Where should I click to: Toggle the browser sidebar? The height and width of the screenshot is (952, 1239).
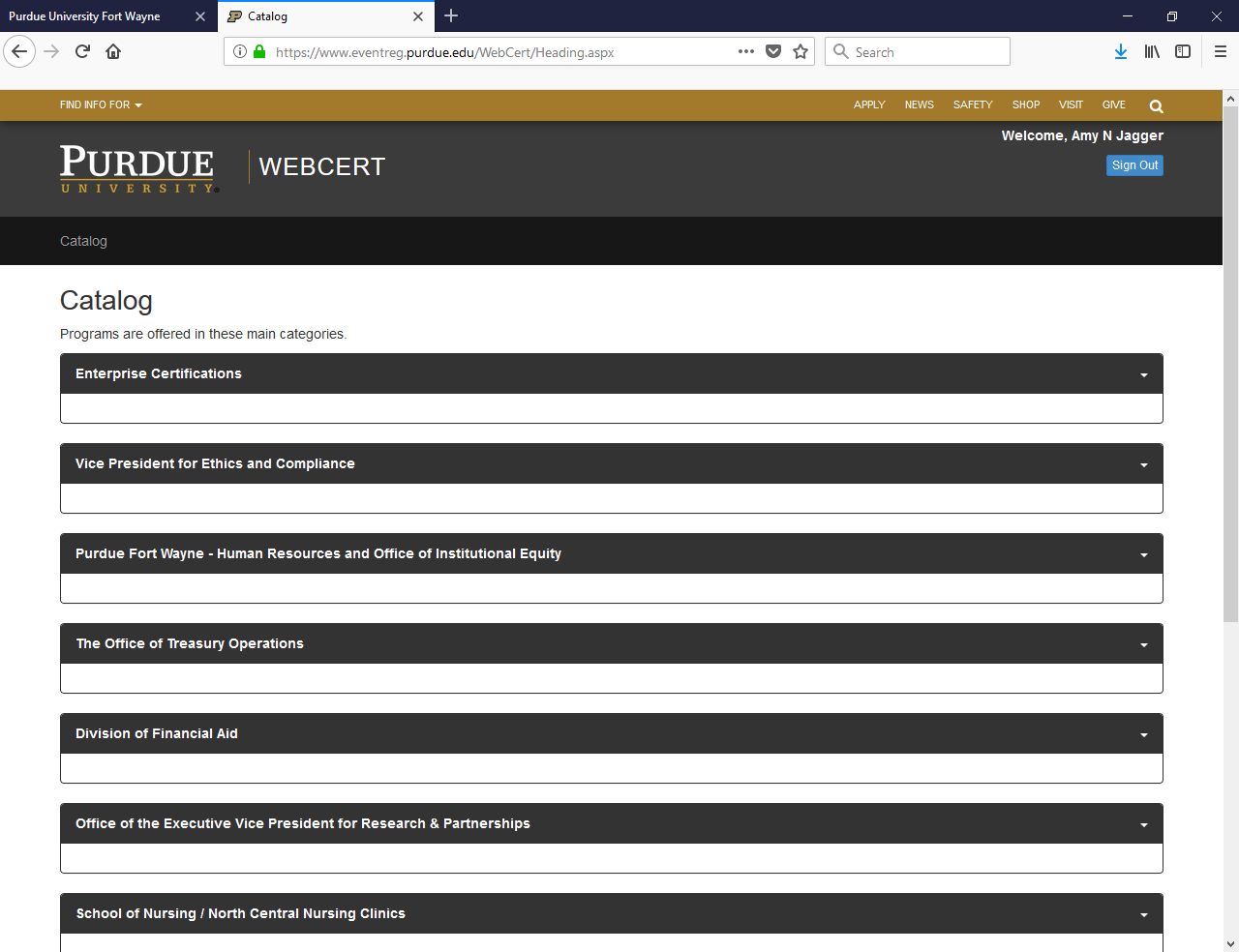coord(1183,51)
